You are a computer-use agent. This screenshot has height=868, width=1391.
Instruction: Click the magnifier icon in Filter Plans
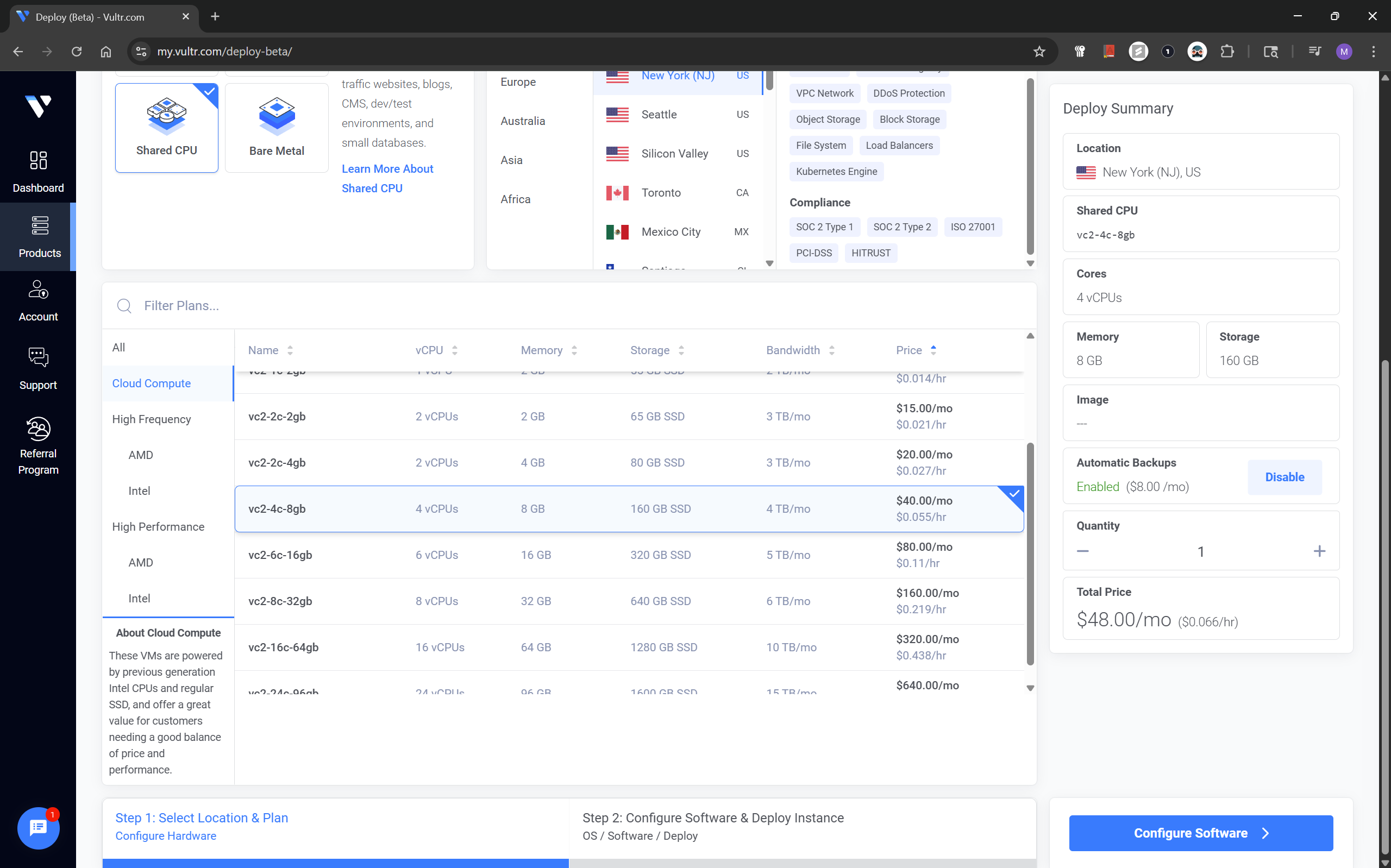click(124, 305)
